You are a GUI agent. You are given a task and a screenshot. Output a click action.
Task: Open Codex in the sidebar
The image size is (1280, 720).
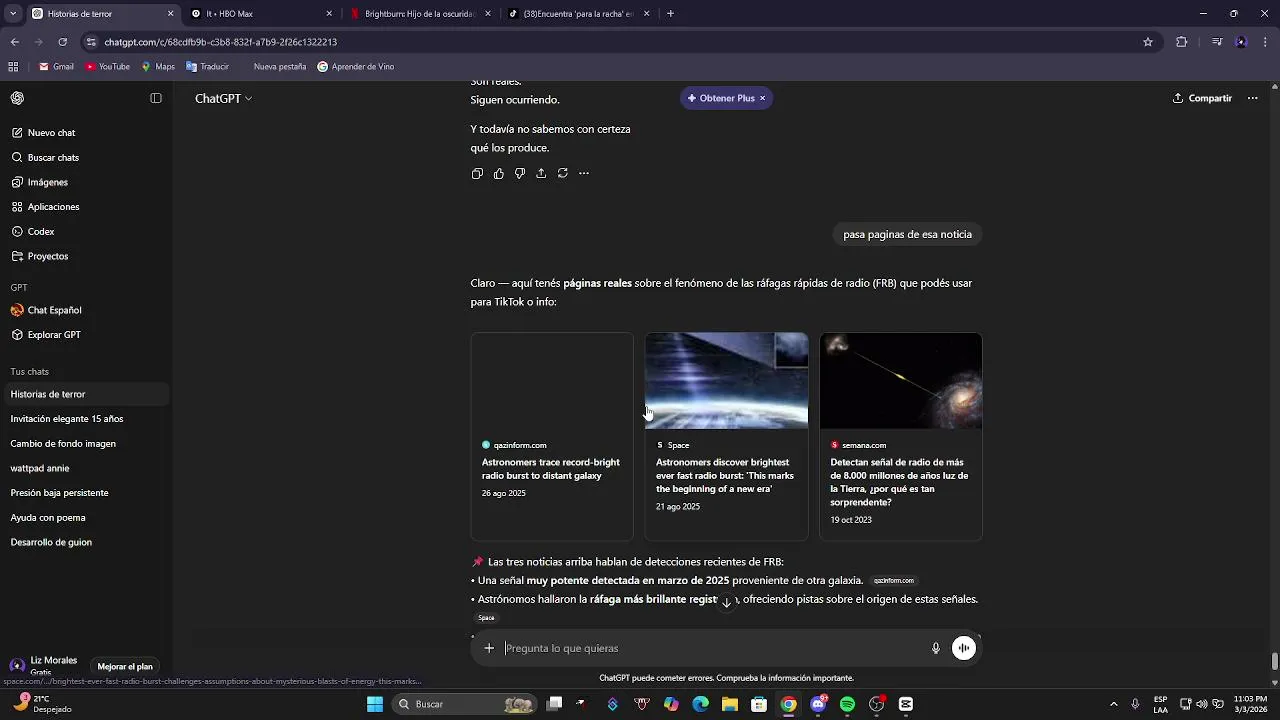(x=85, y=232)
